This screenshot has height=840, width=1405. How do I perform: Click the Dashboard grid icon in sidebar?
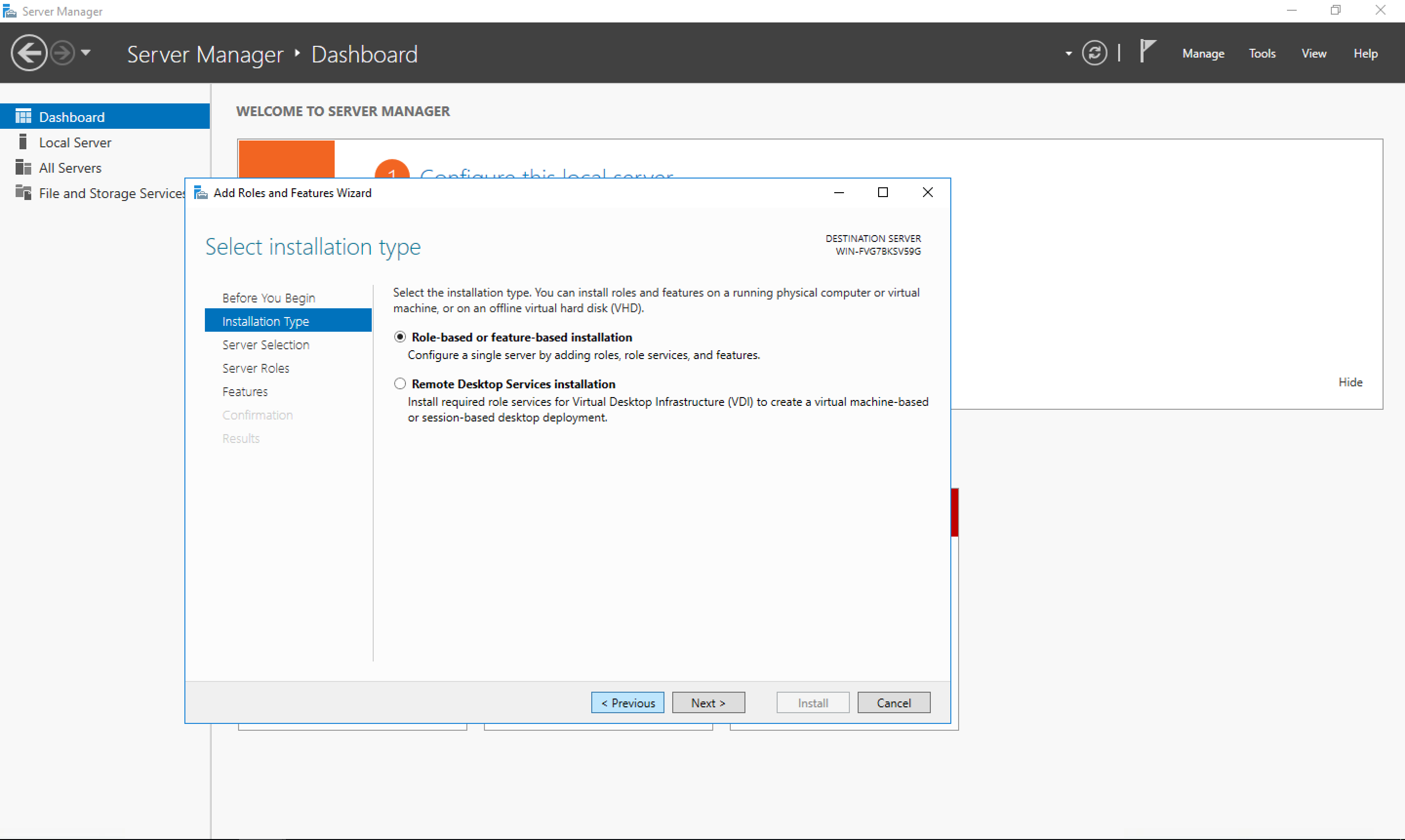point(23,117)
